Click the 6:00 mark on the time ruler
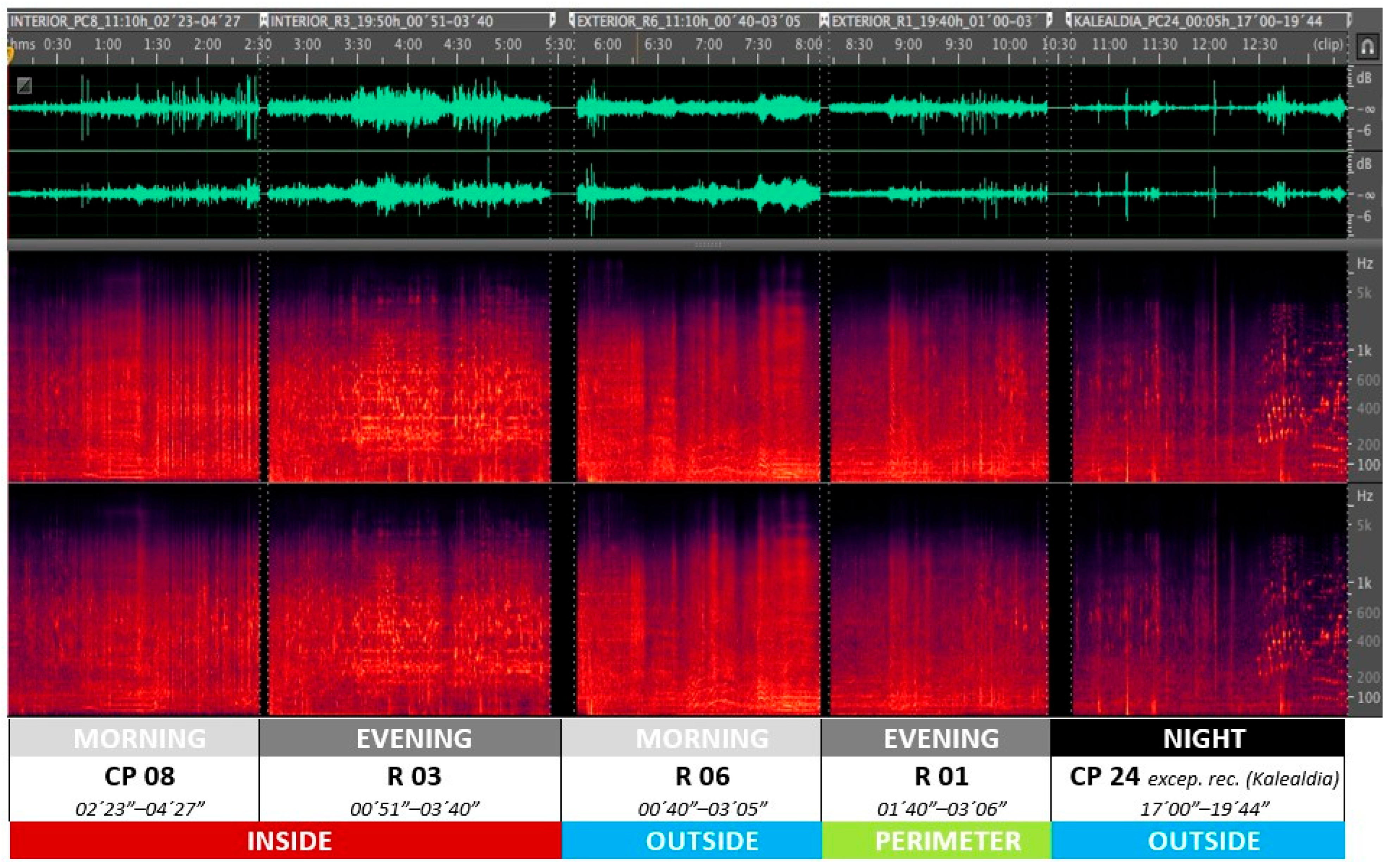Viewport: 1390px width, 868px height. pos(607,44)
